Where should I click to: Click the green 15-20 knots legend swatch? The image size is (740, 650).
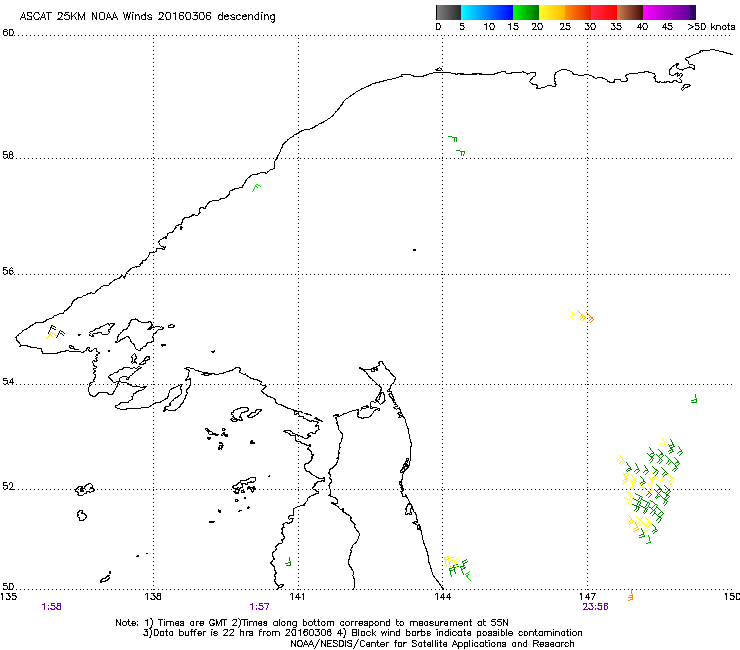click(526, 12)
